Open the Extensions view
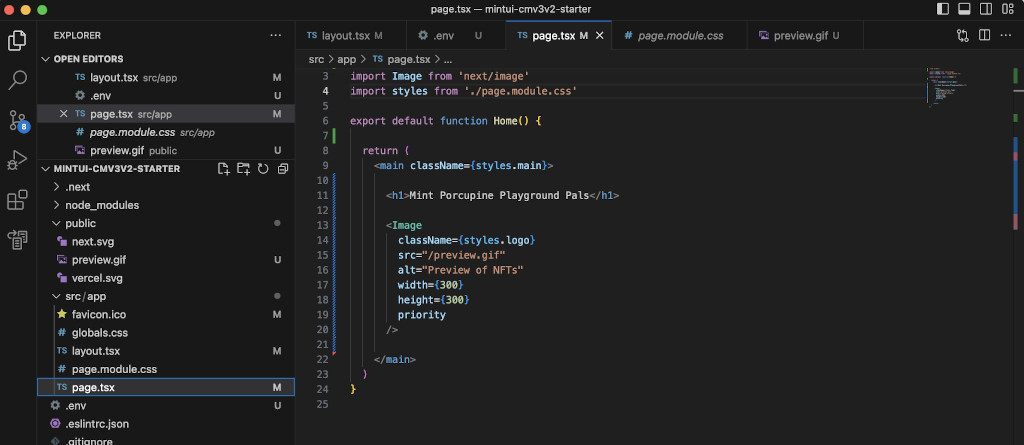1024x445 pixels. pyautogui.click(x=17, y=200)
